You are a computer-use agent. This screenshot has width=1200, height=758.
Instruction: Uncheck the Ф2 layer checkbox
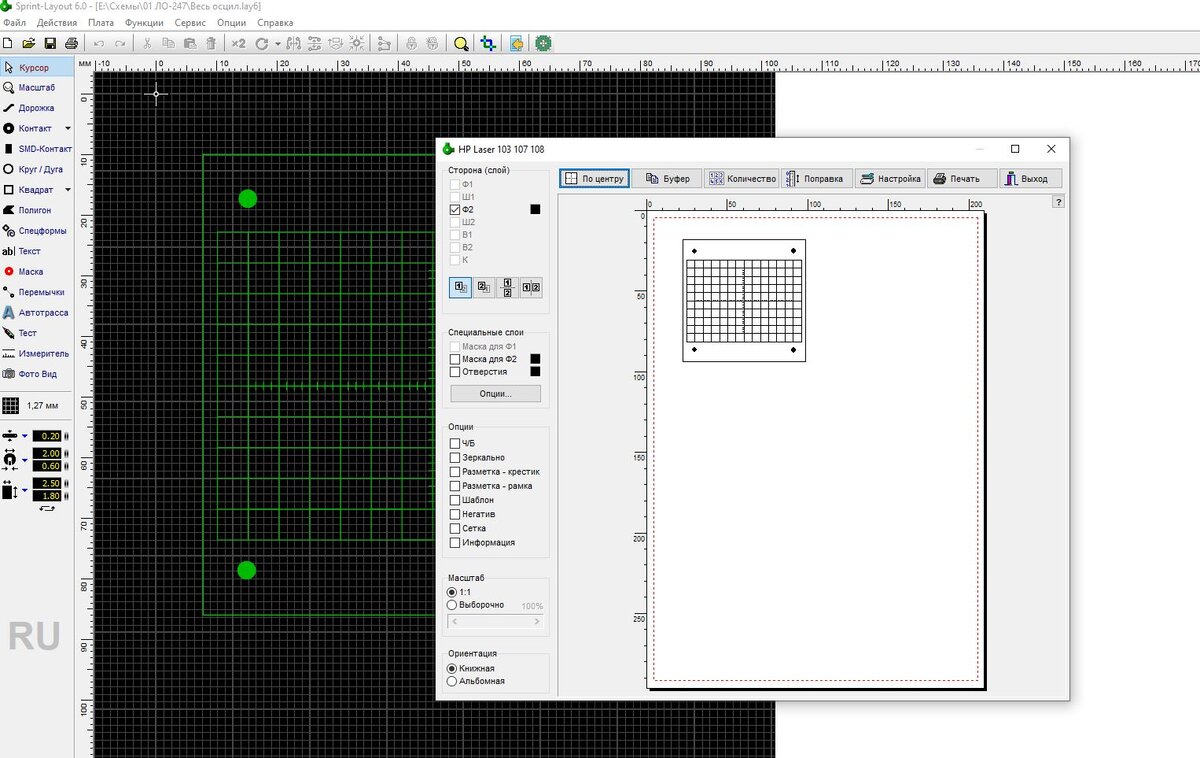coord(456,210)
